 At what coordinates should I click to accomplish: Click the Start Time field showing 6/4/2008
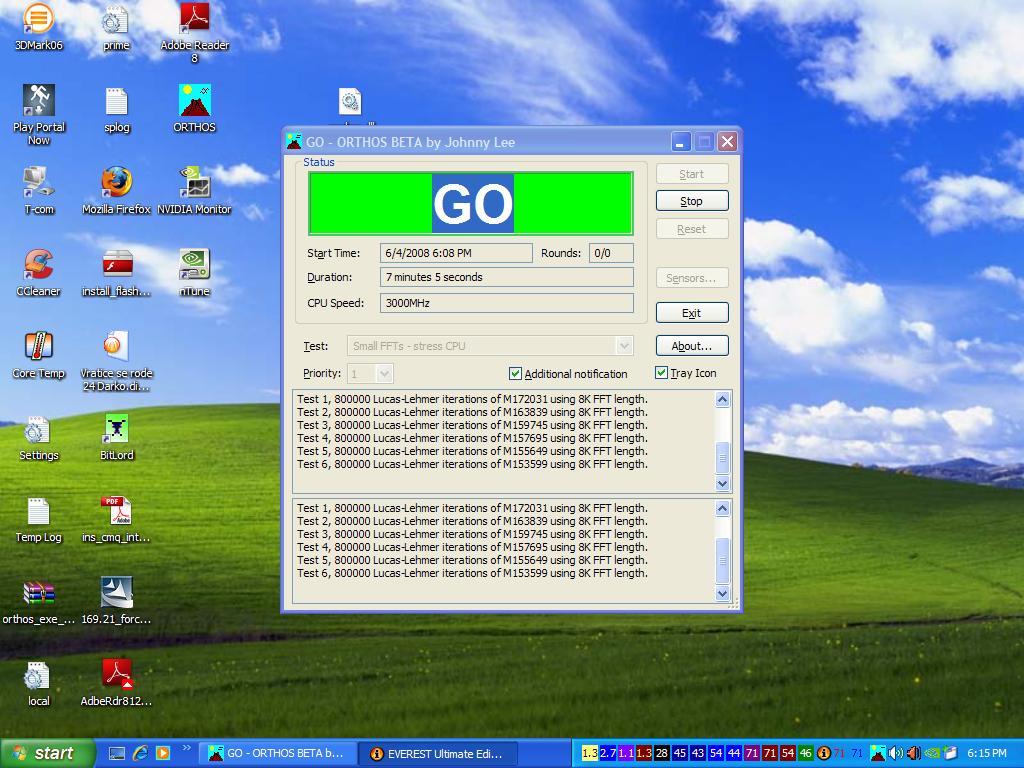pos(456,253)
